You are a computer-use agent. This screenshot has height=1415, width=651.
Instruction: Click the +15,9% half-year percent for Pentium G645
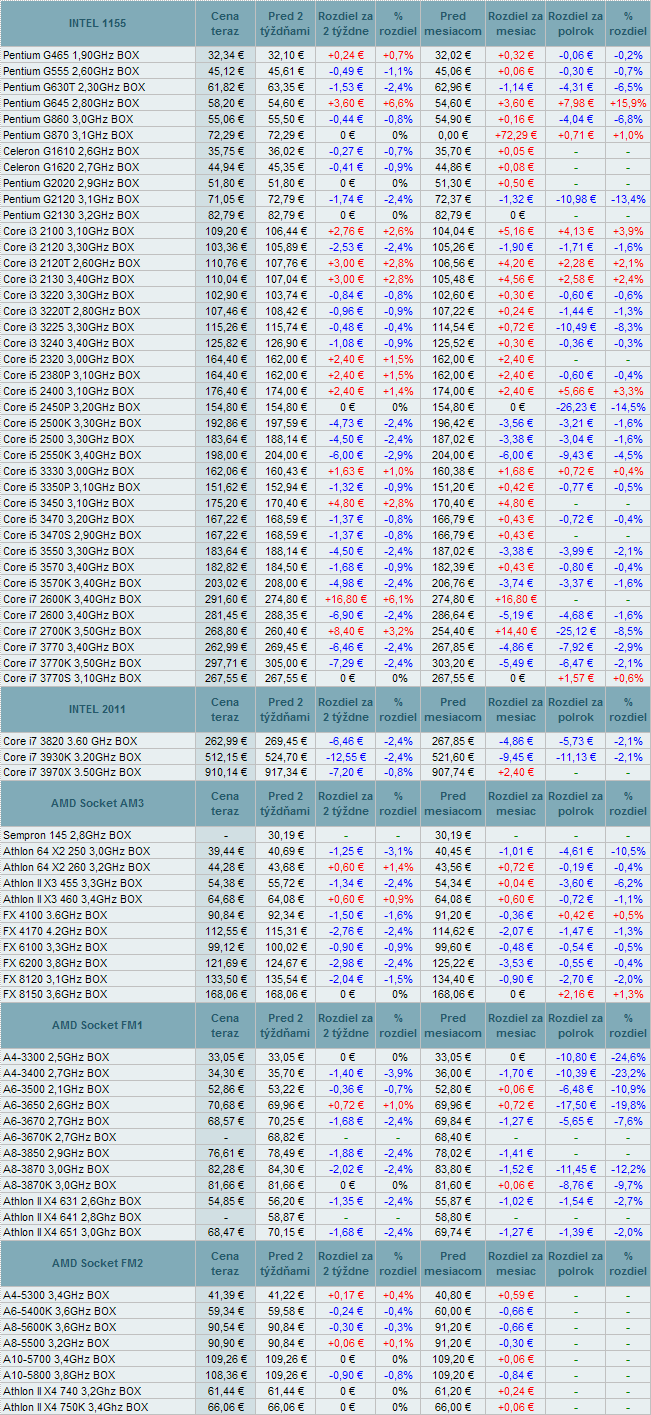[628, 102]
